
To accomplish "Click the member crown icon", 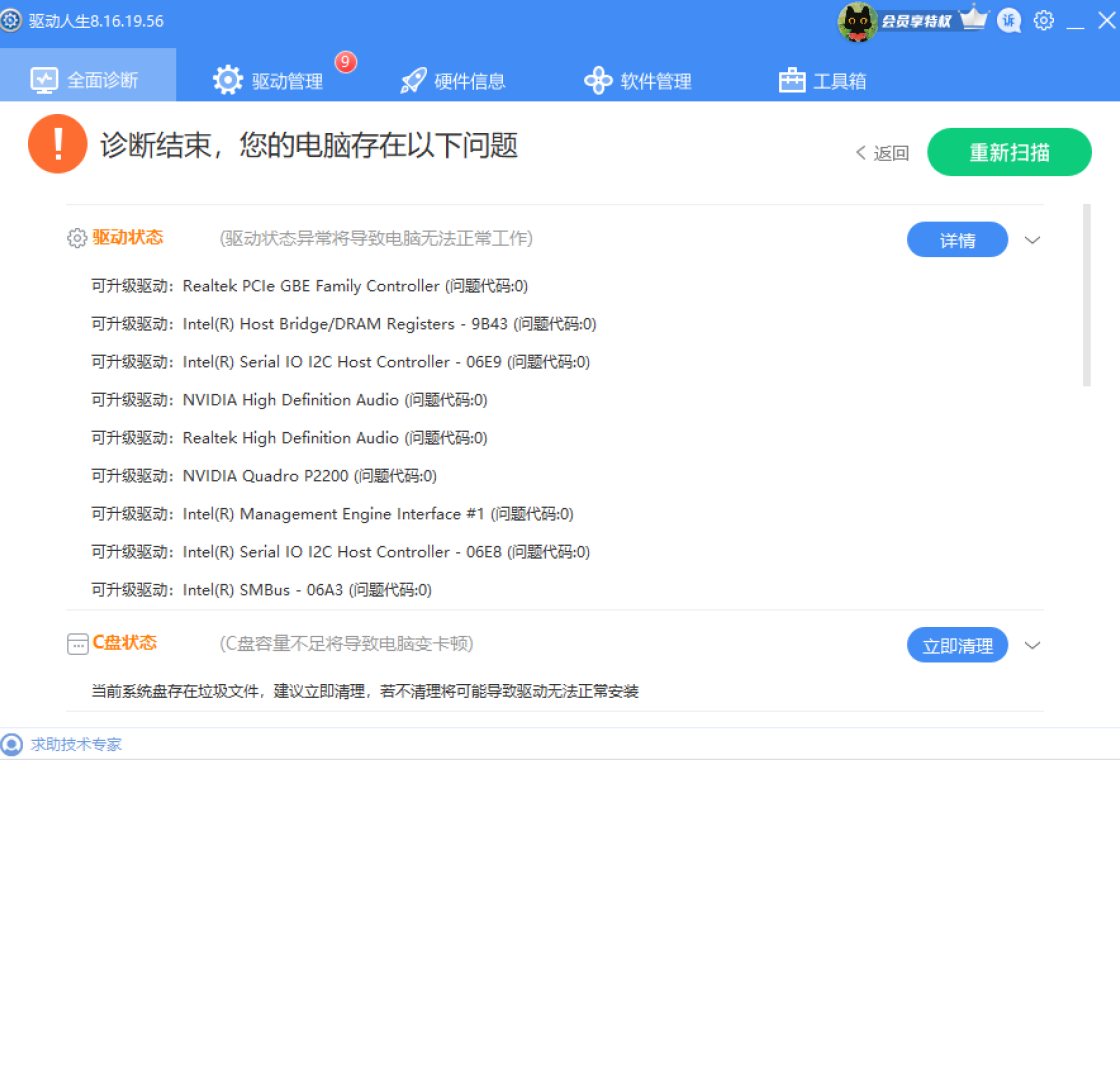I will pos(973,18).
